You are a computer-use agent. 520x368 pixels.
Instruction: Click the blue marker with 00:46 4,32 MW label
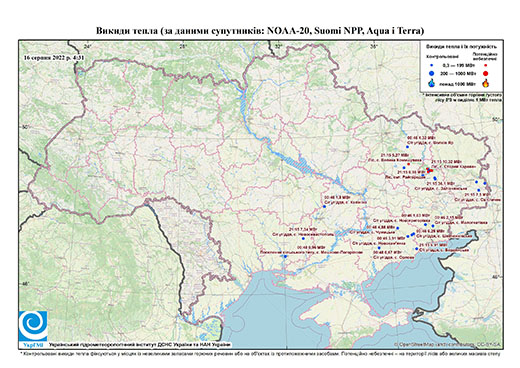click(x=407, y=147)
